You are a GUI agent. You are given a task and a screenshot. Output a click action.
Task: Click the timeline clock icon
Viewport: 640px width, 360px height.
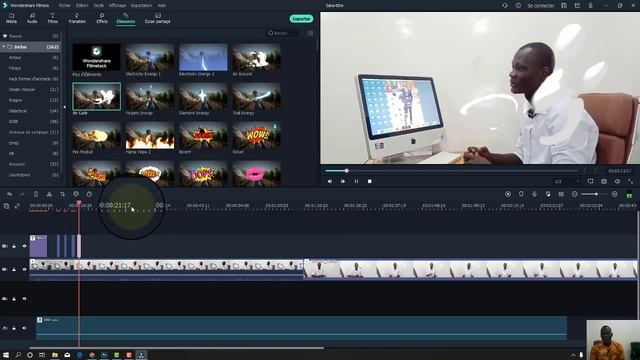point(89,194)
